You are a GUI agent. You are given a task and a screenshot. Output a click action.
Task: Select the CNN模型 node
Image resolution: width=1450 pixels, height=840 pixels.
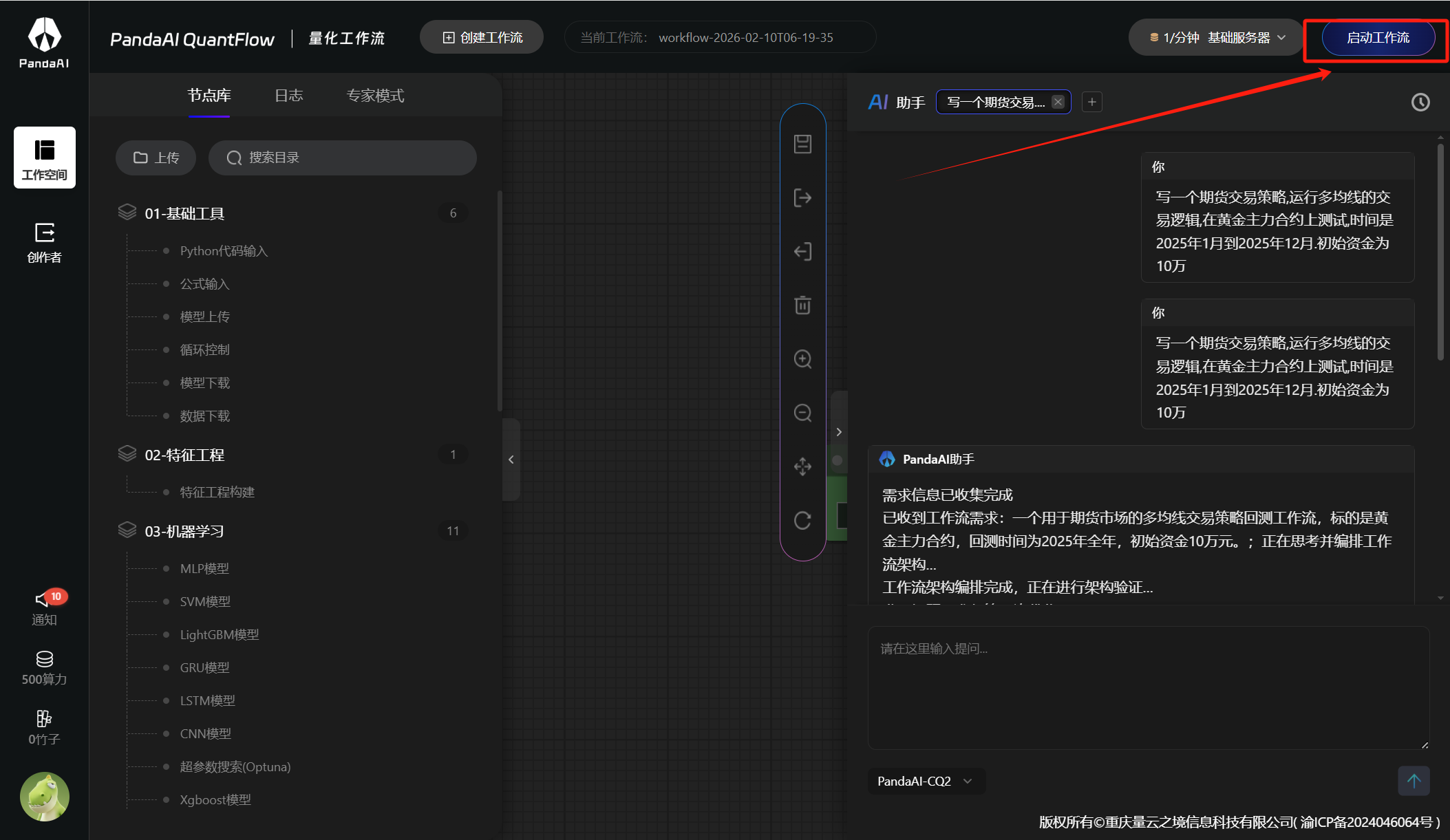pos(206,733)
